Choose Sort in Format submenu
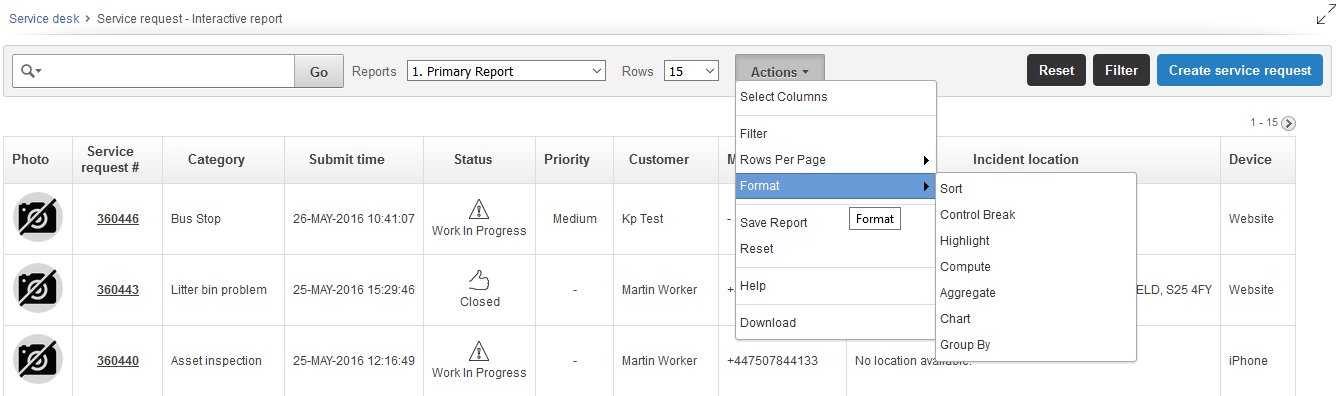Image resolution: width=1336 pixels, height=396 pixels. [1036, 189]
